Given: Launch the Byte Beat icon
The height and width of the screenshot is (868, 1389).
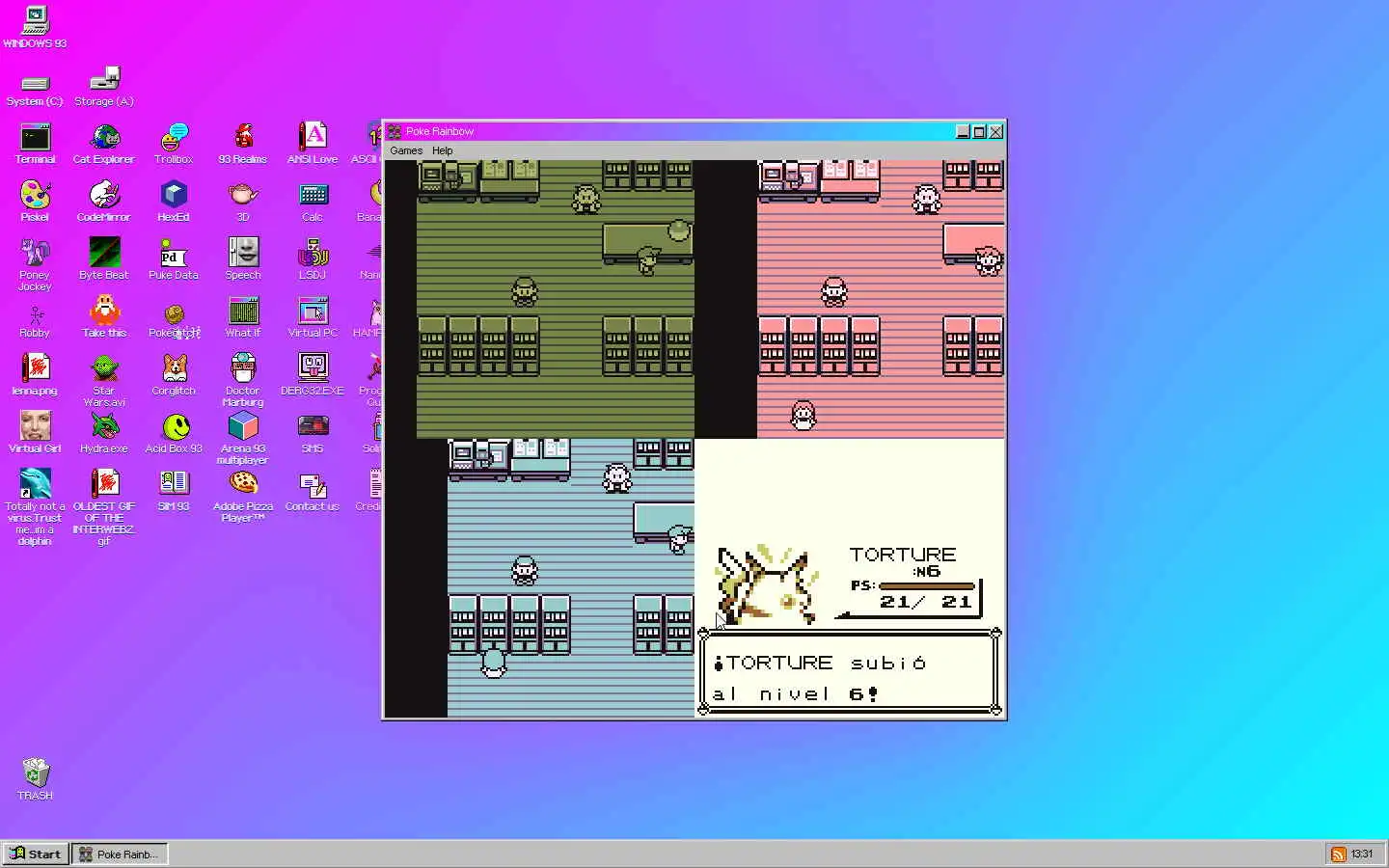Looking at the screenshot, I should 104,259.
